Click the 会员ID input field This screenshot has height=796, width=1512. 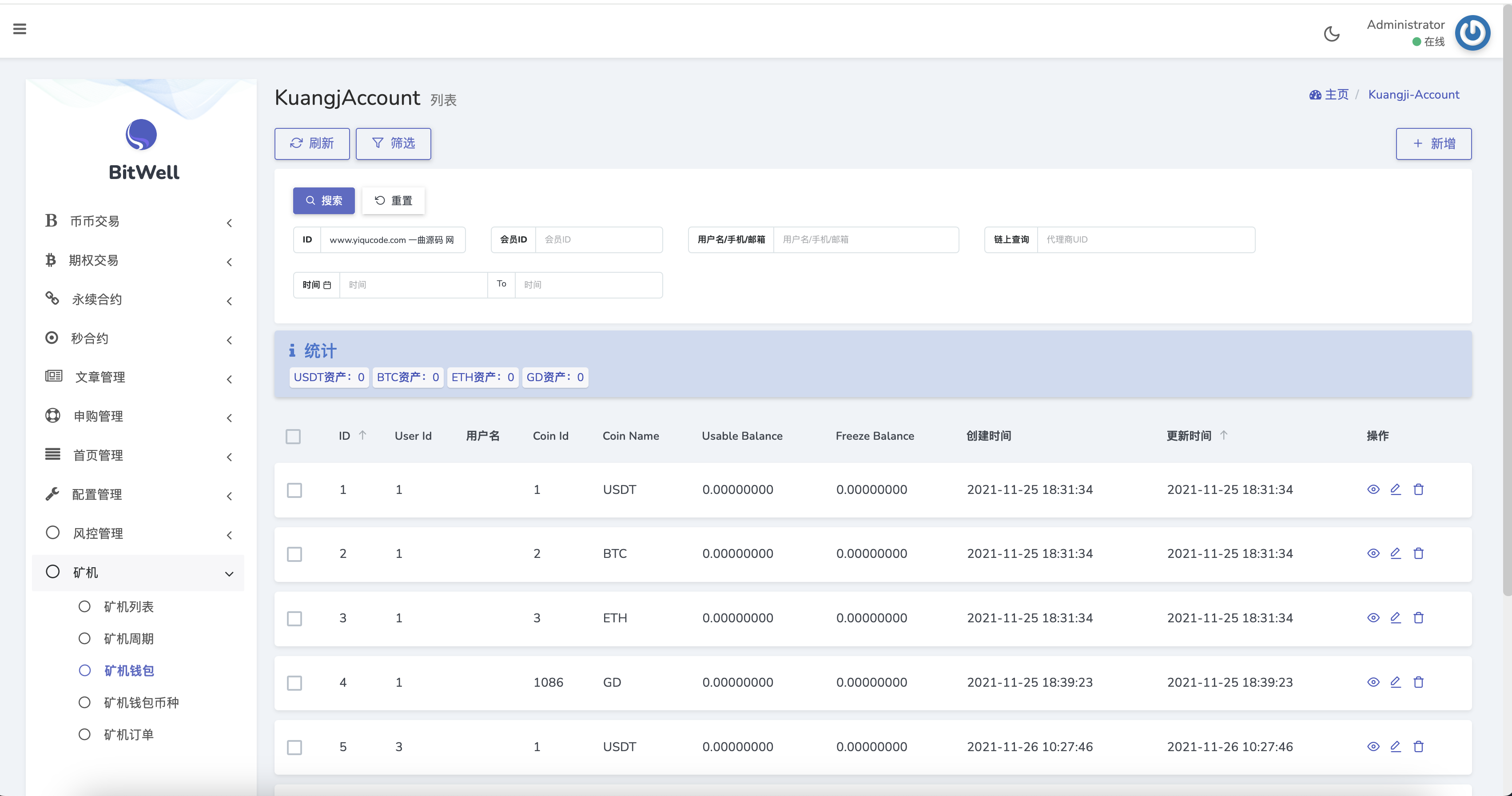[x=598, y=239]
